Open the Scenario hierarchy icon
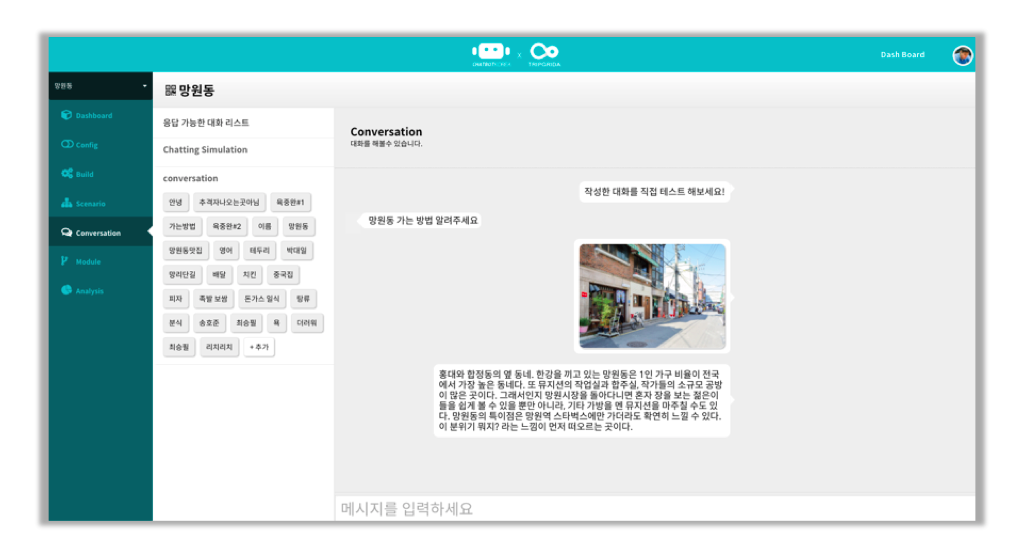 66,203
